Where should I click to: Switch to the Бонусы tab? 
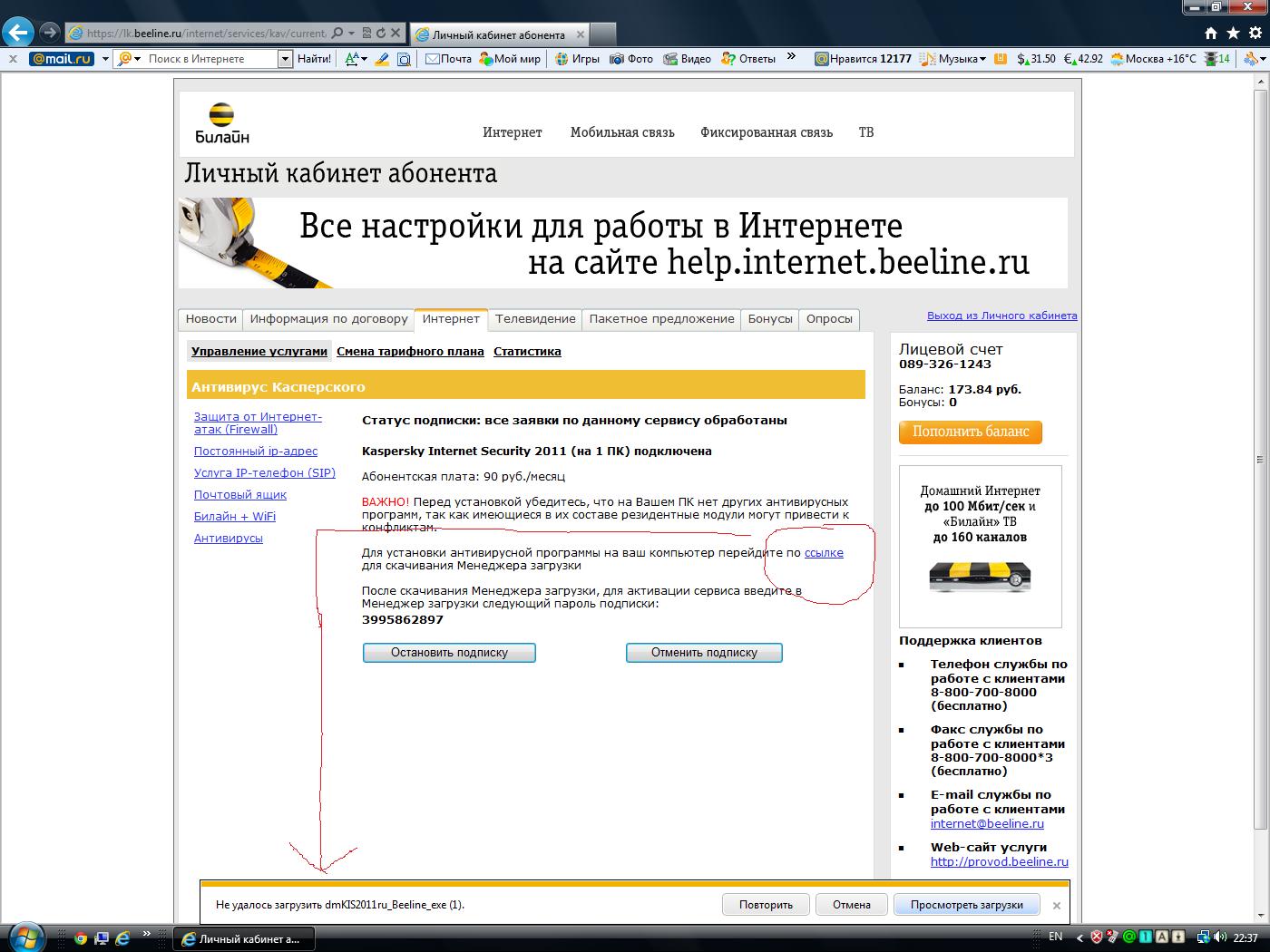point(770,319)
